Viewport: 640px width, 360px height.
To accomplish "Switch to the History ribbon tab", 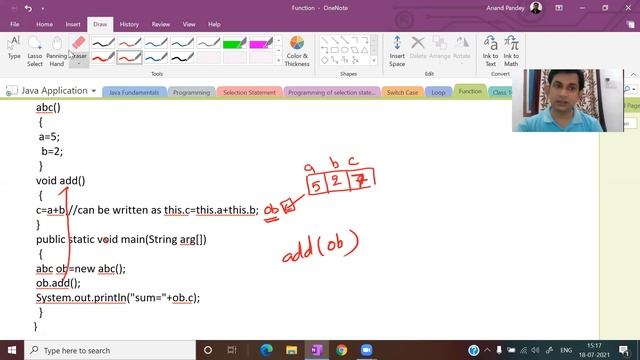I will (129, 24).
